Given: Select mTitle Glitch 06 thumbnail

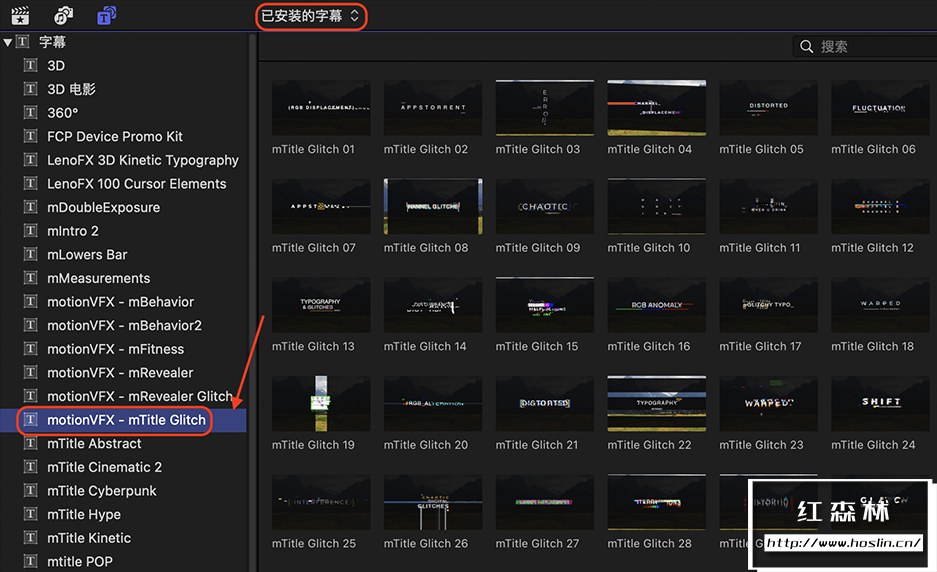Looking at the screenshot, I should tap(880, 108).
